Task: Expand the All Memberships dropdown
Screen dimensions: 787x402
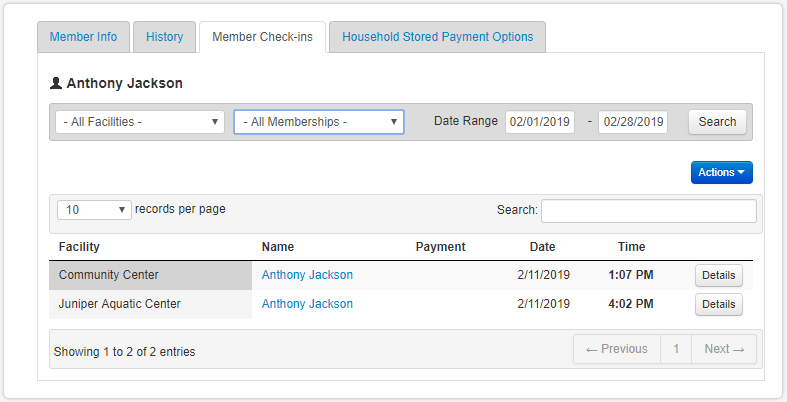Action: point(318,122)
